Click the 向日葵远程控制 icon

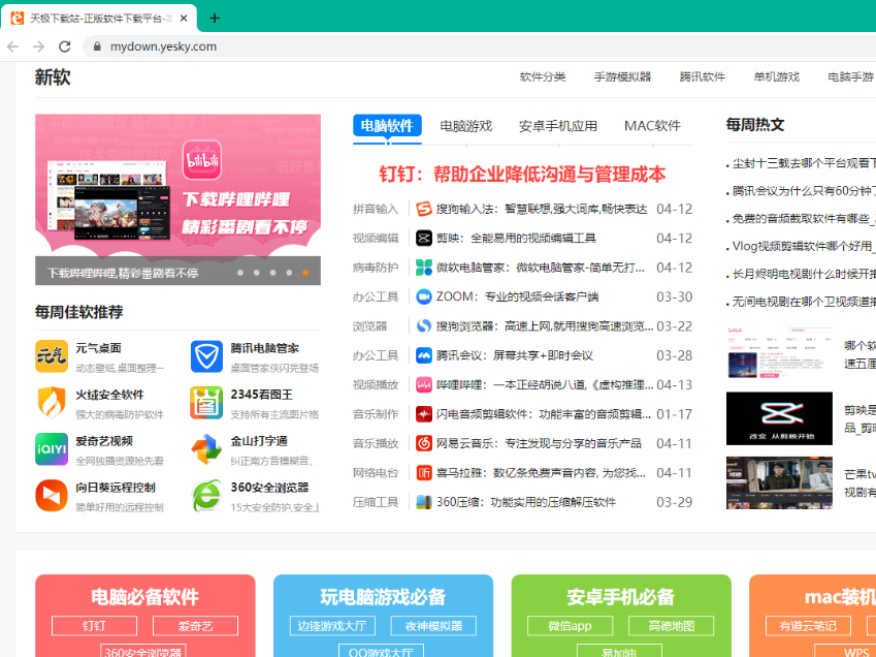tap(51, 496)
